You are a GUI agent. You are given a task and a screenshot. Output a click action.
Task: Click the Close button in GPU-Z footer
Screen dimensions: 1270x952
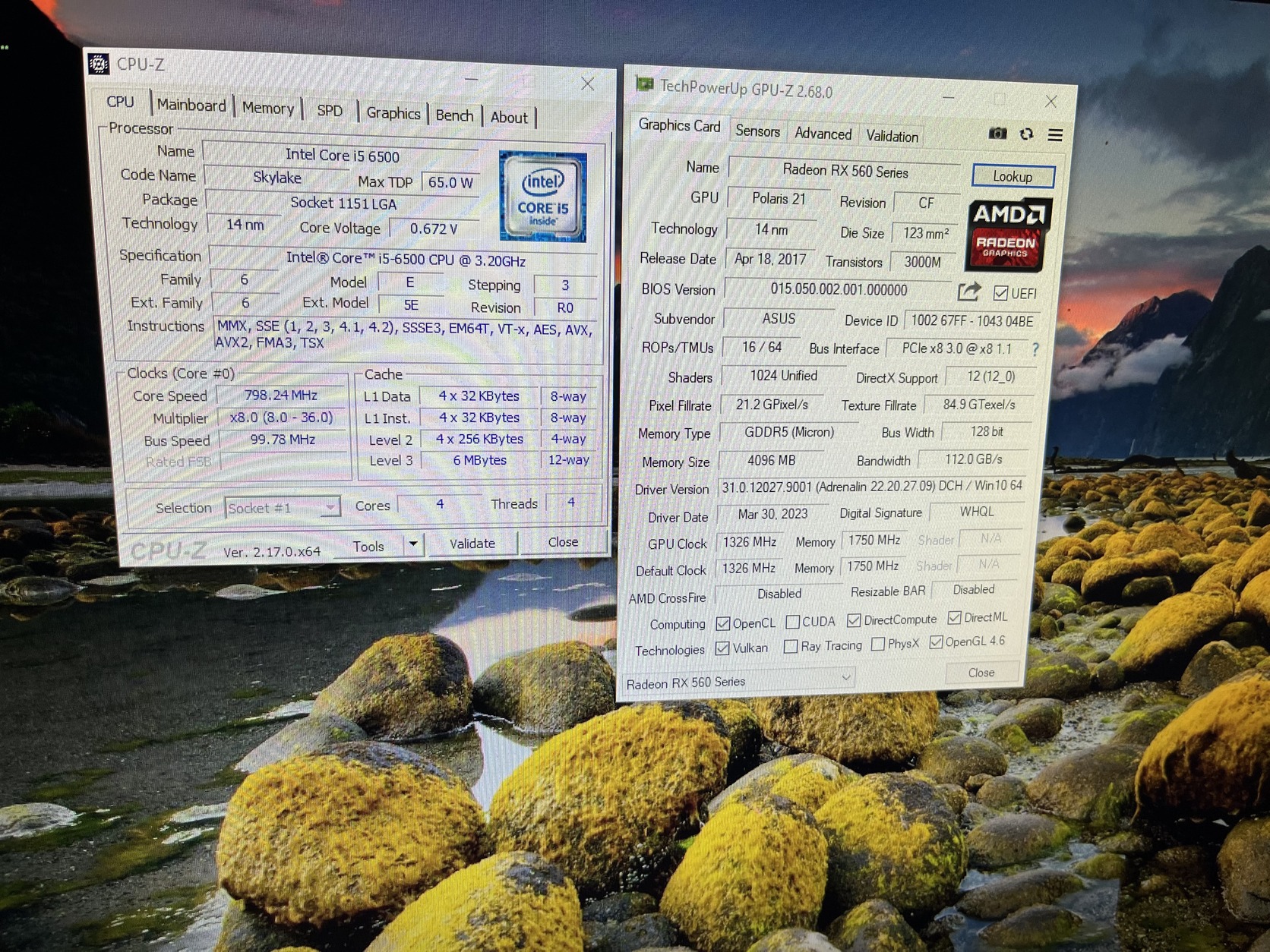pyautogui.click(x=981, y=673)
